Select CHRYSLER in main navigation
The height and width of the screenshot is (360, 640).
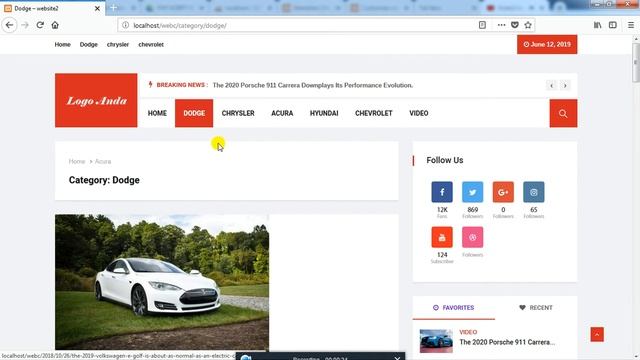(238, 113)
